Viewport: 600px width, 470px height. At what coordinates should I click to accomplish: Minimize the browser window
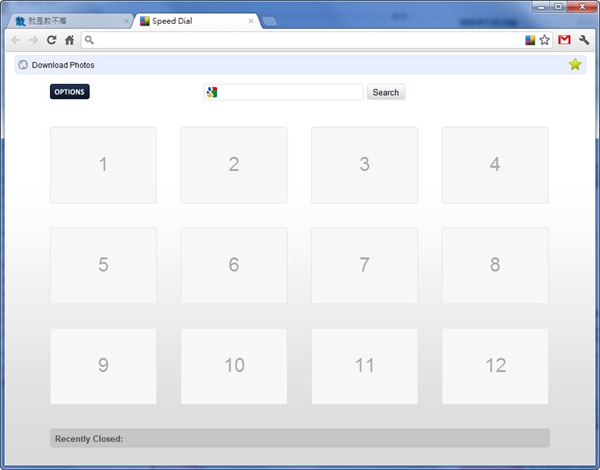tap(541, 7)
